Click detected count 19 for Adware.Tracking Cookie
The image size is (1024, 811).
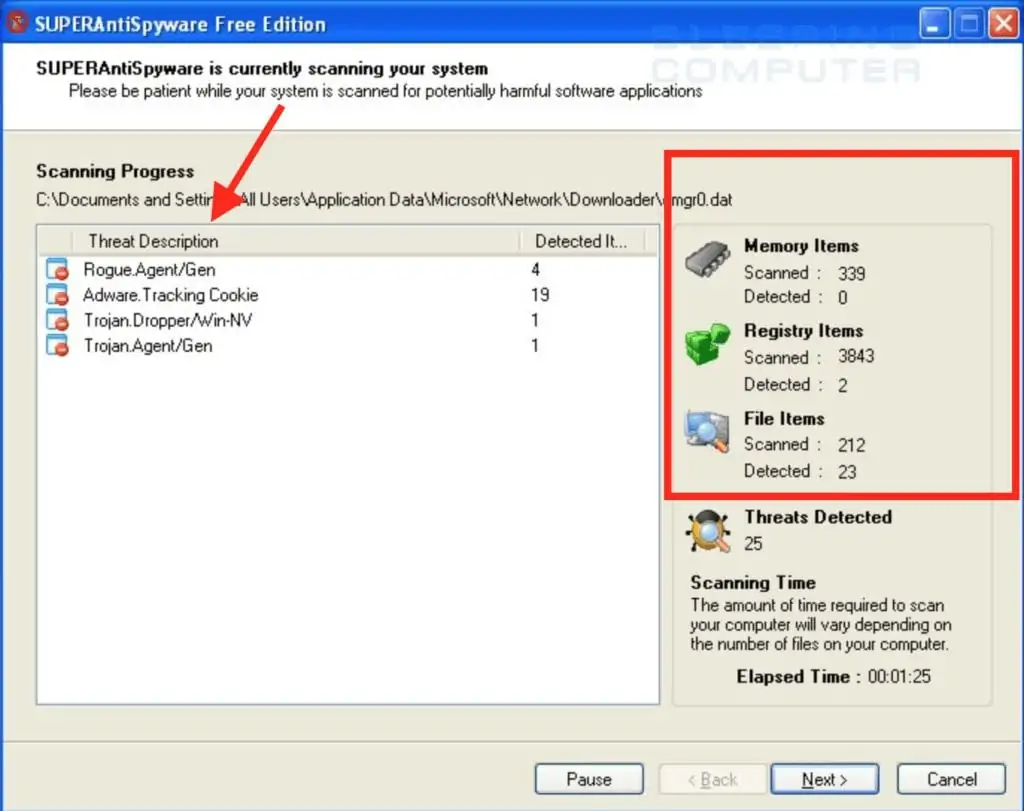pos(540,295)
